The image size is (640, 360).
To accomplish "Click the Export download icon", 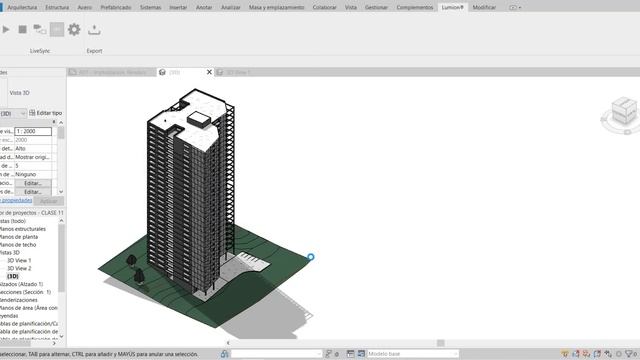I will pyautogui.click(x=94, y=29).
